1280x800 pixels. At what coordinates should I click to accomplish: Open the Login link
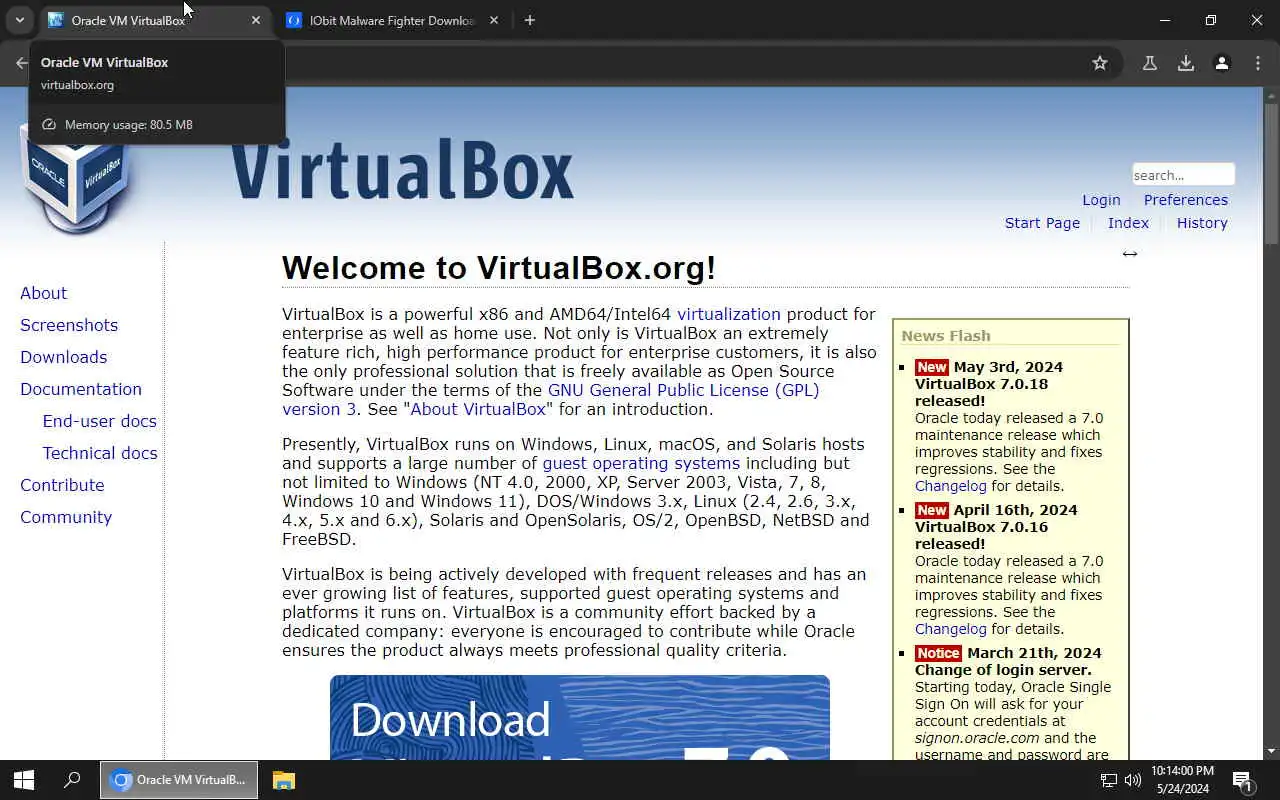tap(1101, 200)
